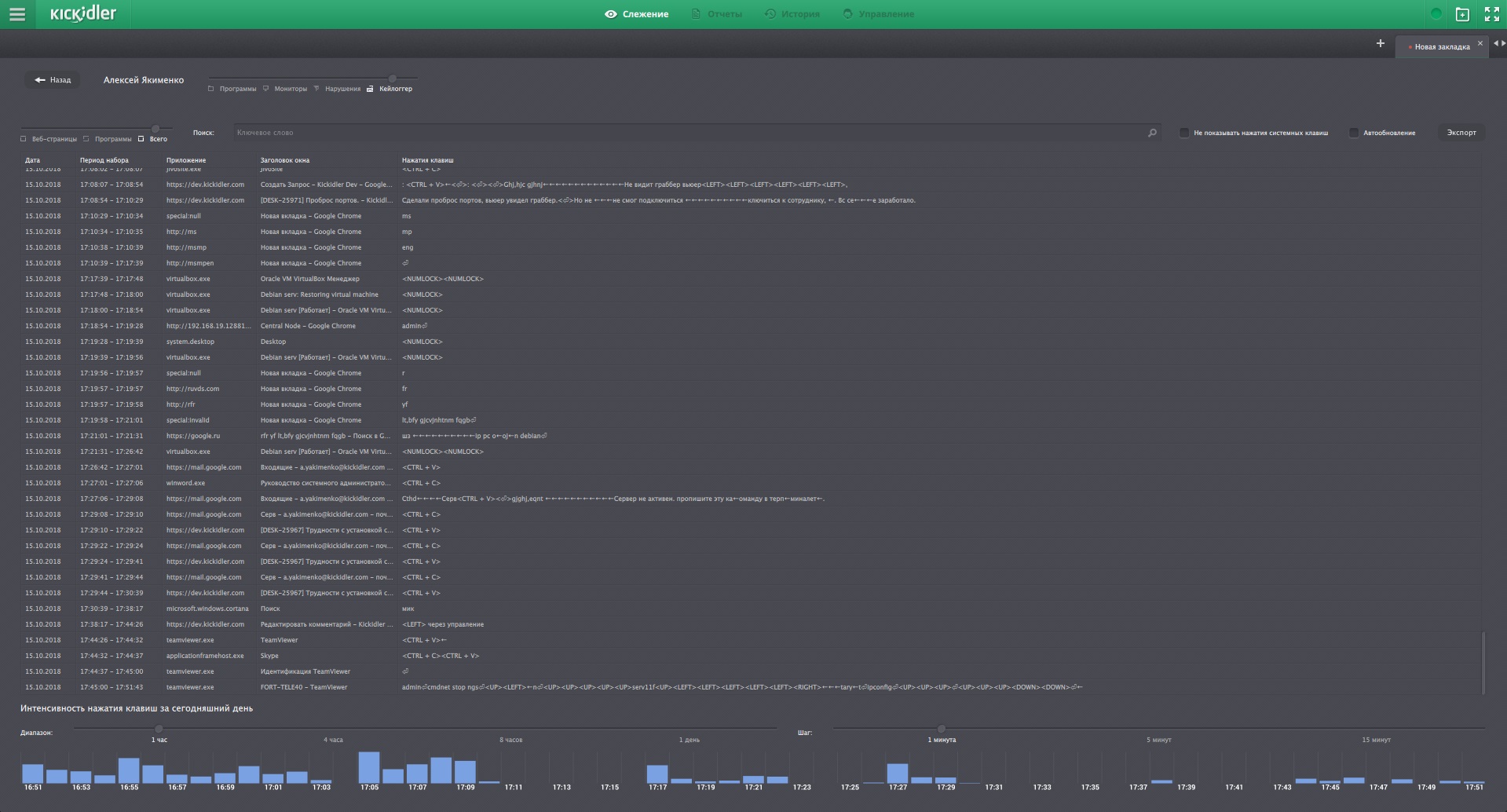Click the table vertical scrollbar
The image size is (1507, 812).
(x=1483, y=662)
